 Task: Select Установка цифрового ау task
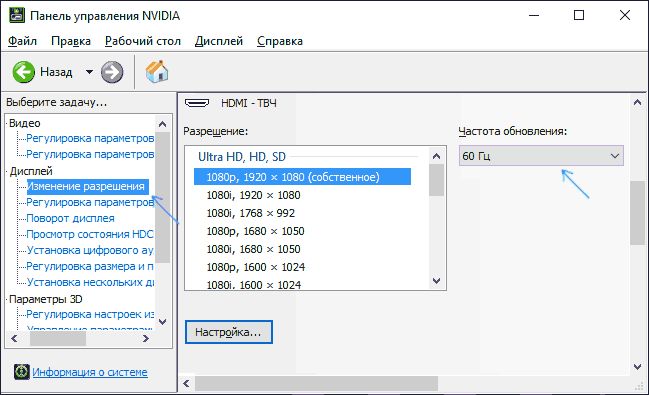pyautogui.click(x=90, y=250)
